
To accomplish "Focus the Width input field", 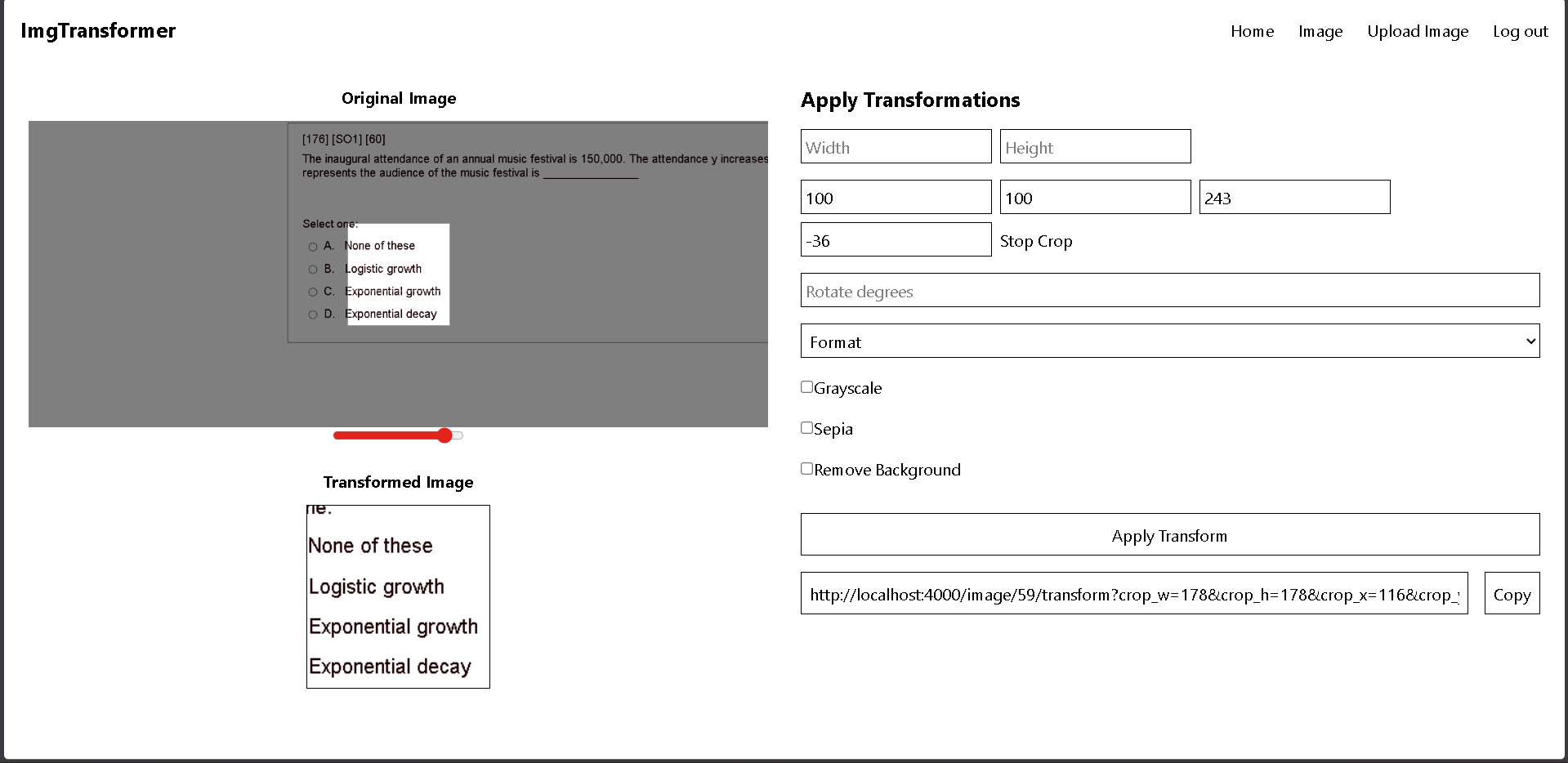I will [x=896, y=147].
